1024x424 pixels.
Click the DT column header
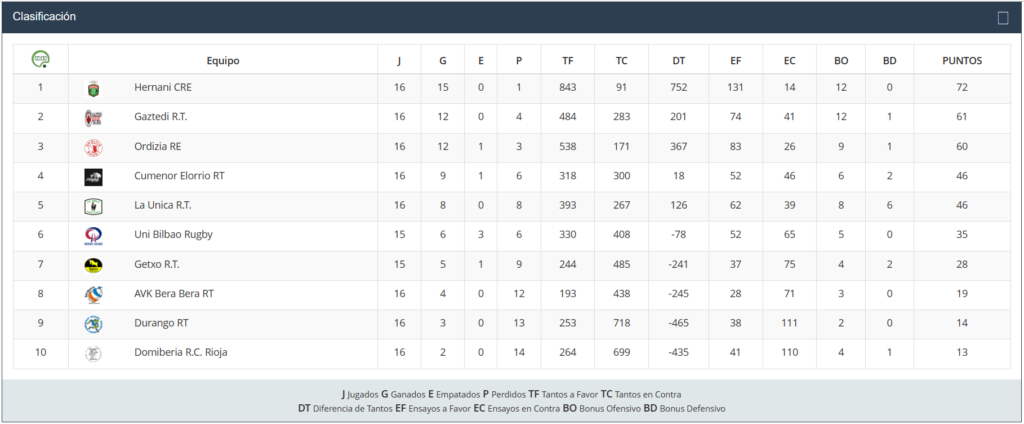click(x=679, y=60)
